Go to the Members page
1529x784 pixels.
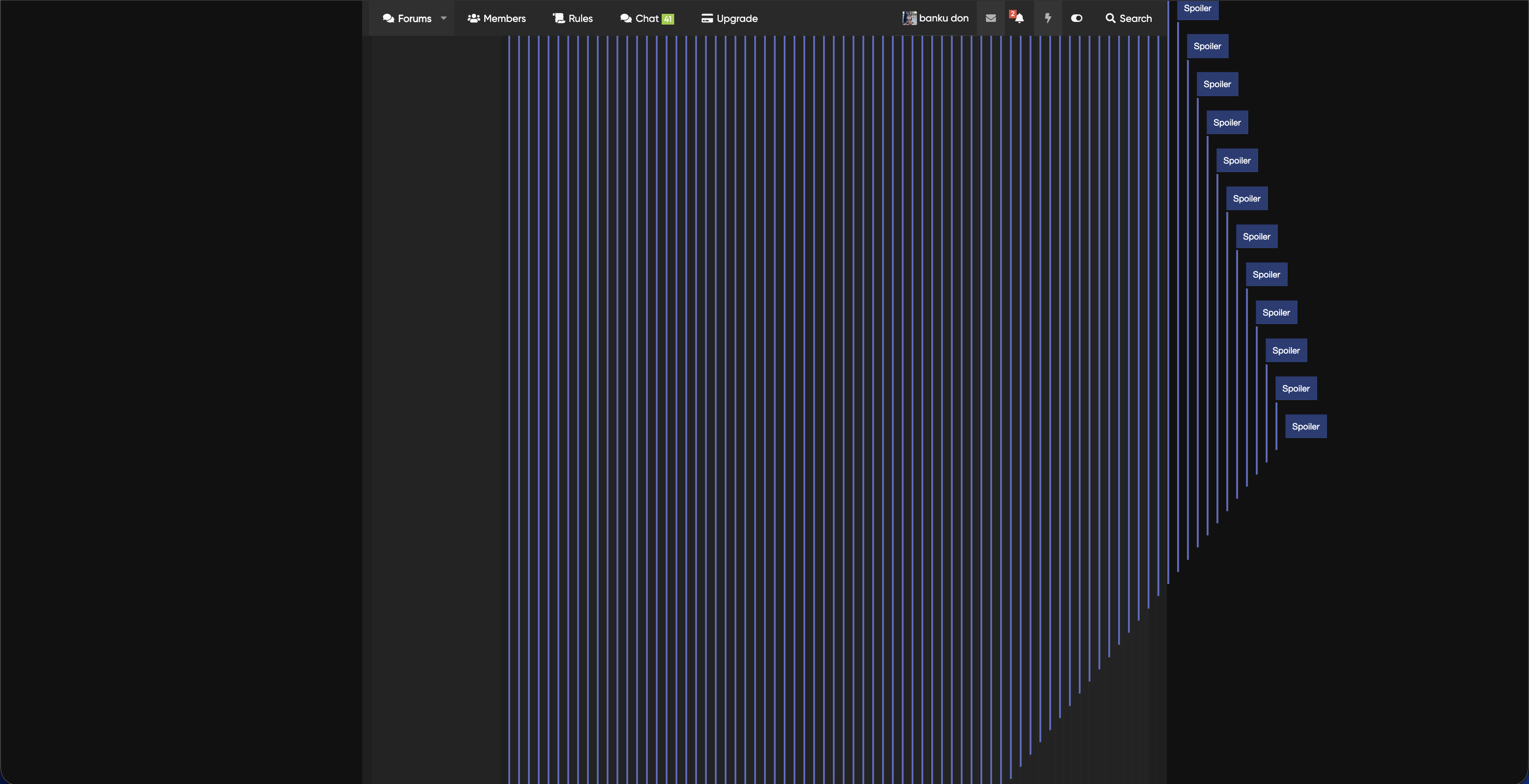tap(497, 18)
